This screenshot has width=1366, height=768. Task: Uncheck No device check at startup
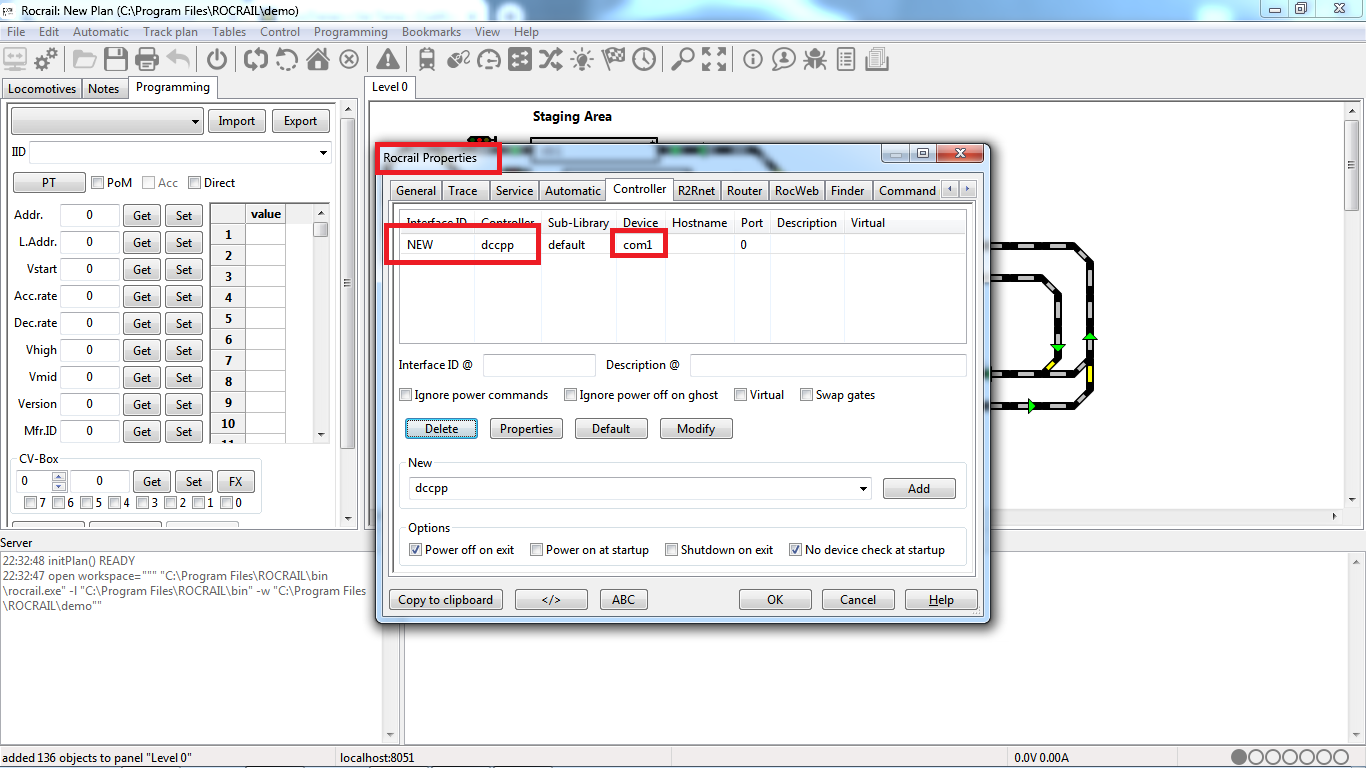pos(796,550)
